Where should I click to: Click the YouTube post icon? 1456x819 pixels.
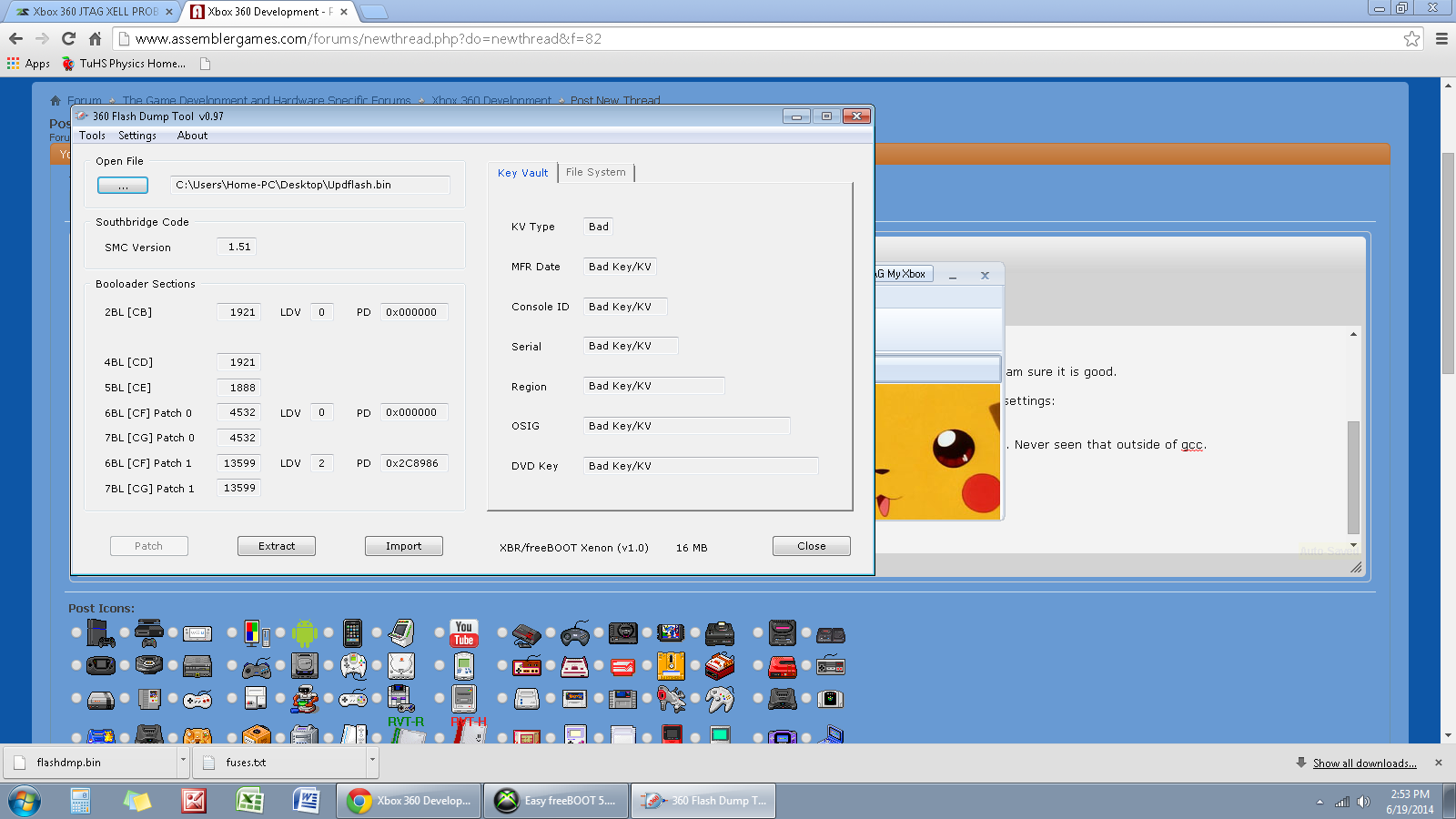pos(464,632)
